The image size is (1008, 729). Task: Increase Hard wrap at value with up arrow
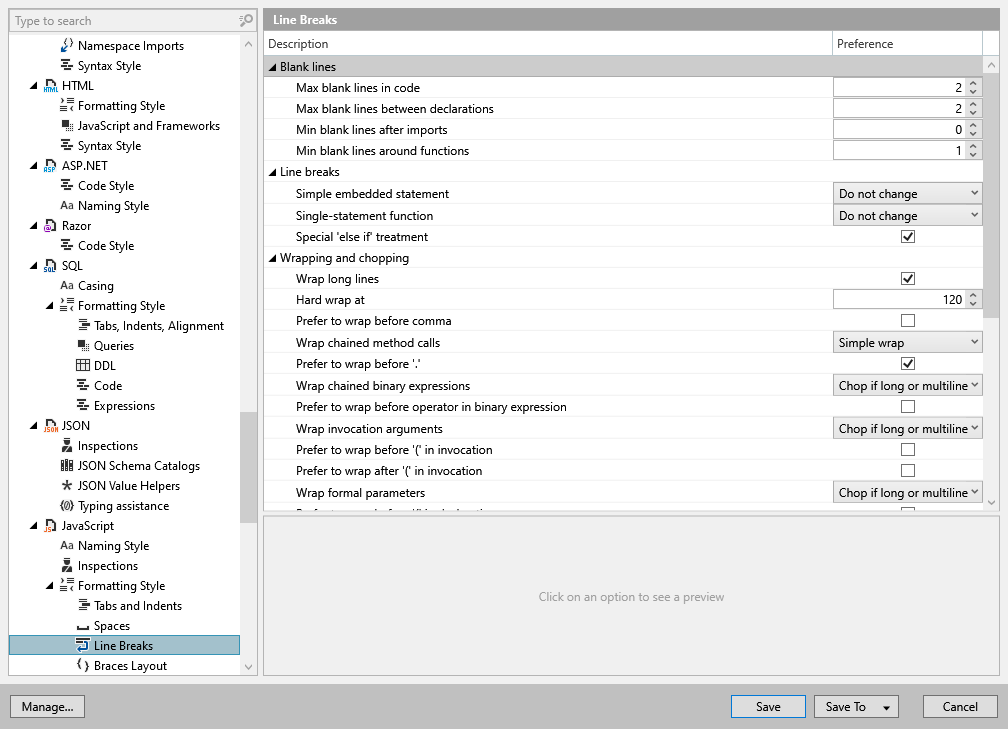click(x=974, y=296)
